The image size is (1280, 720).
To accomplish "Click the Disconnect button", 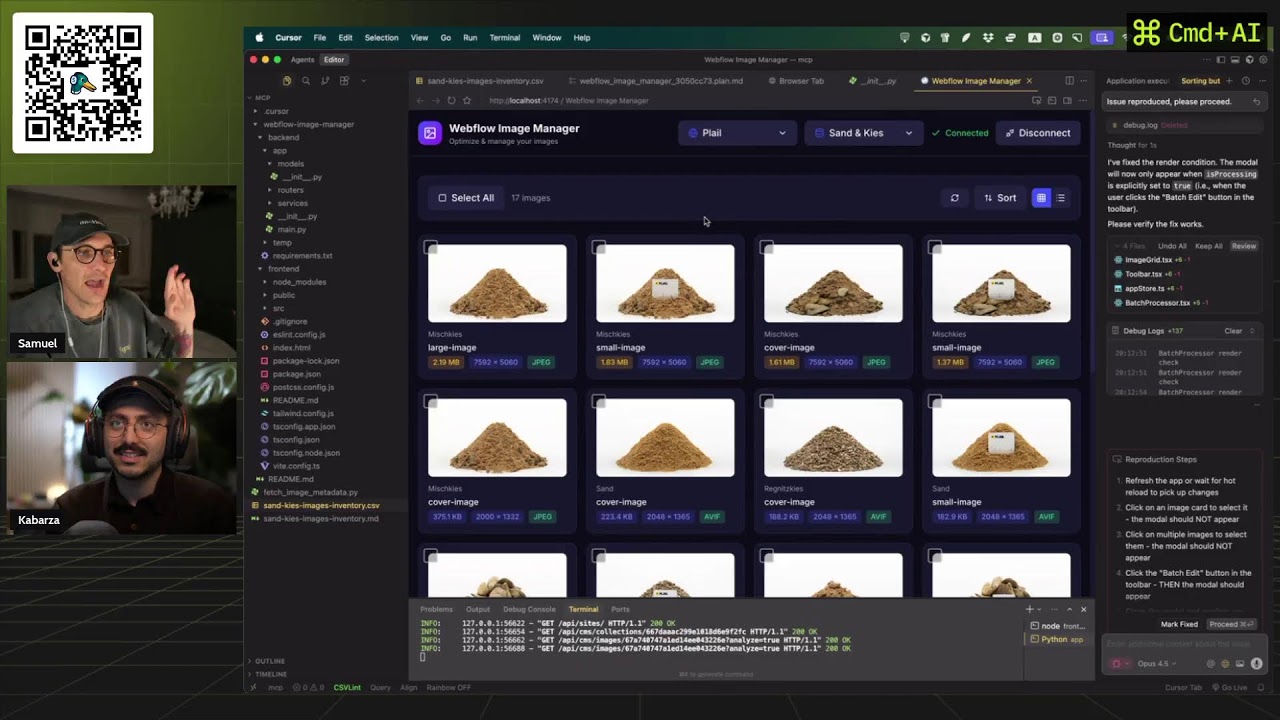I will 1038,133.
